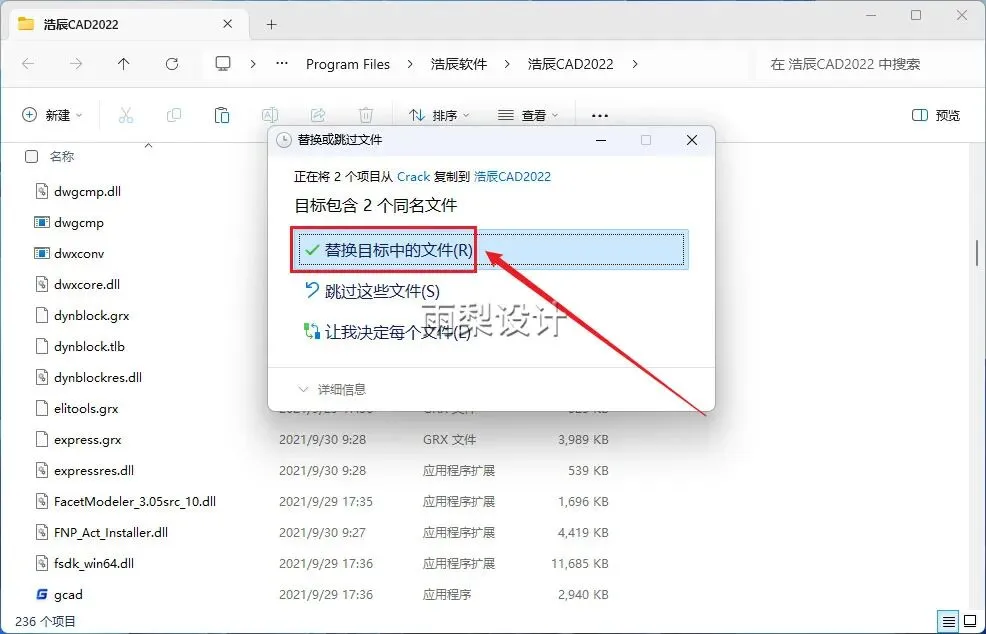
Task: Click the dynblock.grx file icon
Action: tap(42, 315)
